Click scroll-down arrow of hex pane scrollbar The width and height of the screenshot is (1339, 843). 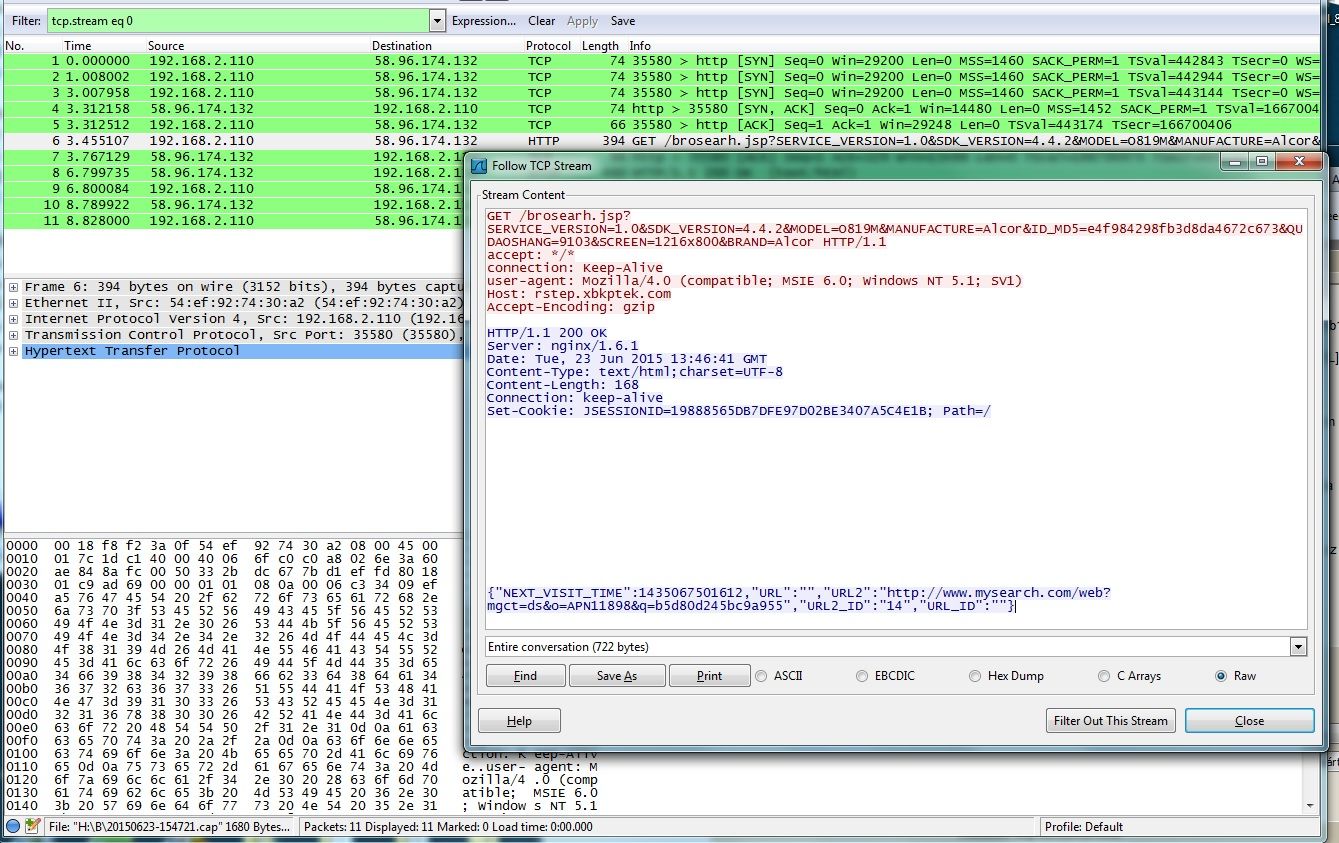[1310, 805]
